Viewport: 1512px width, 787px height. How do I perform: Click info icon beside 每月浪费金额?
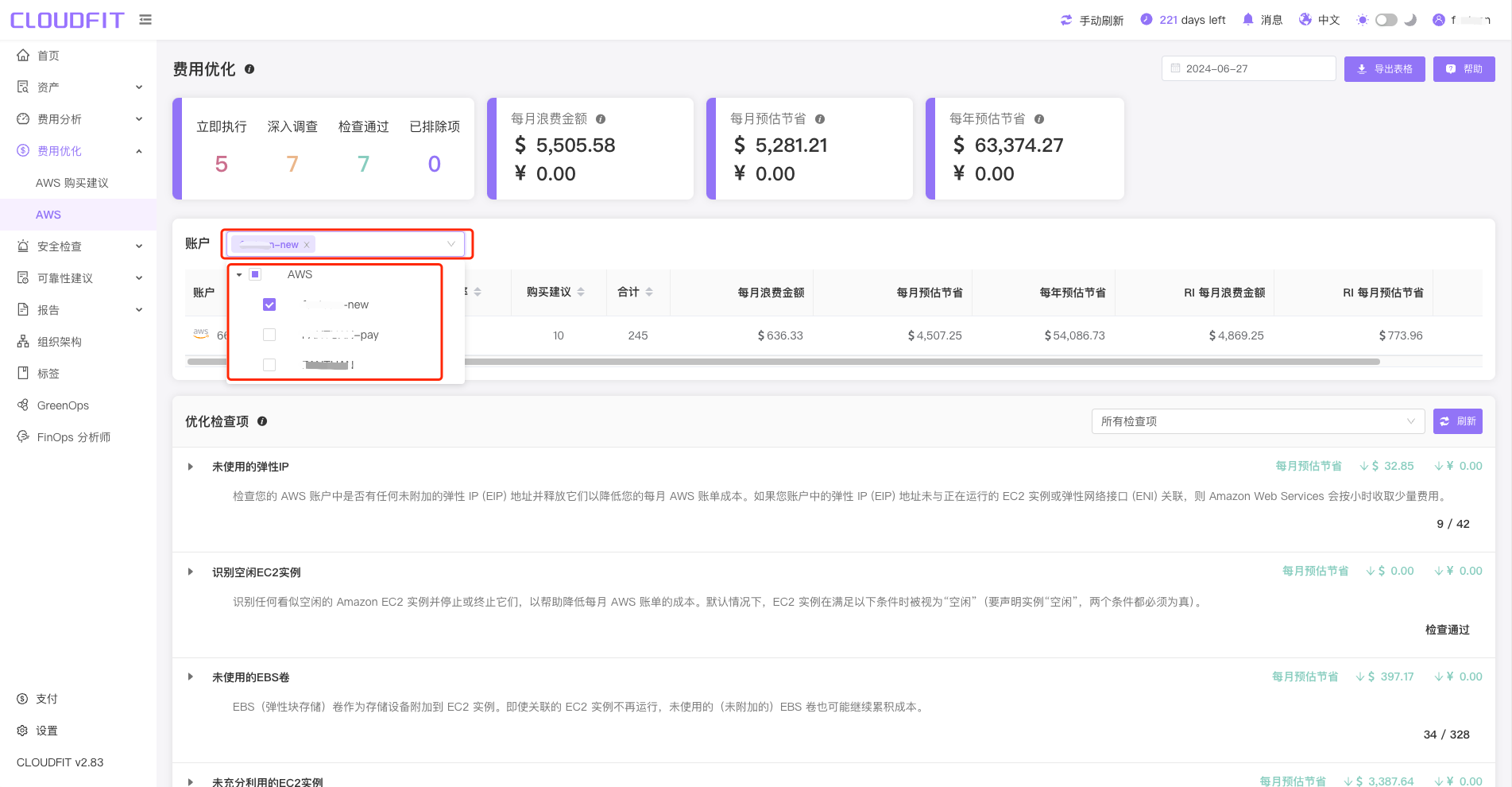(601, 119)
